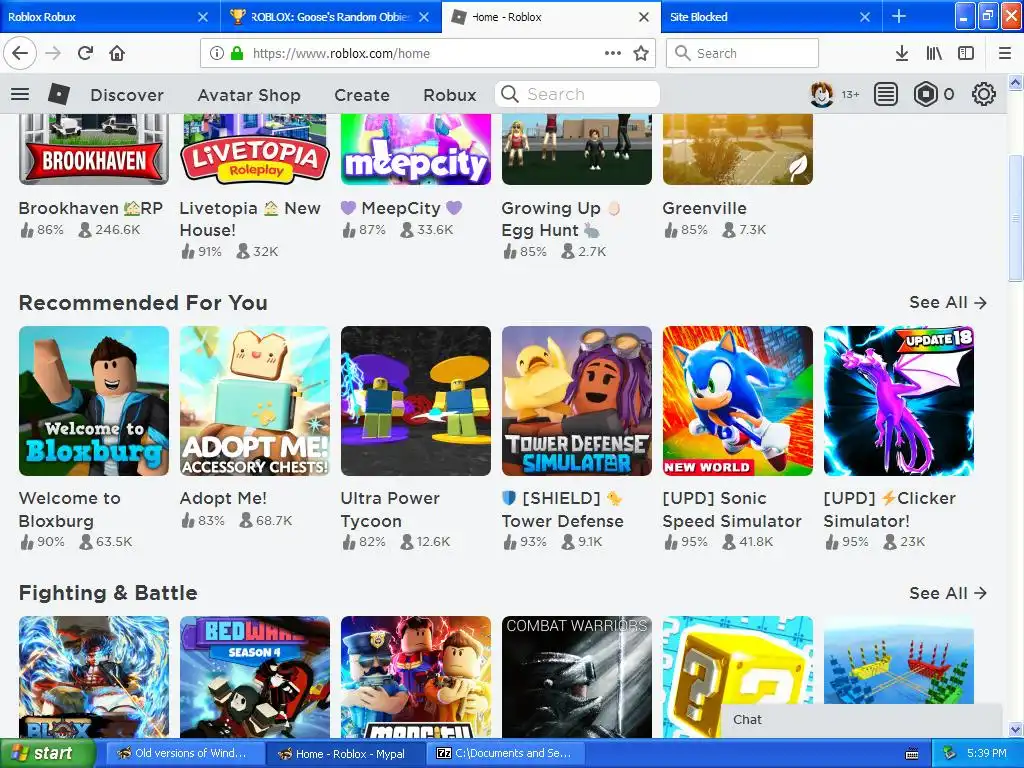The height and width of the screenshot is (768, 1024).
Task: Close Goose's Random Obbies tab
Action: click(x=424, y=16)
